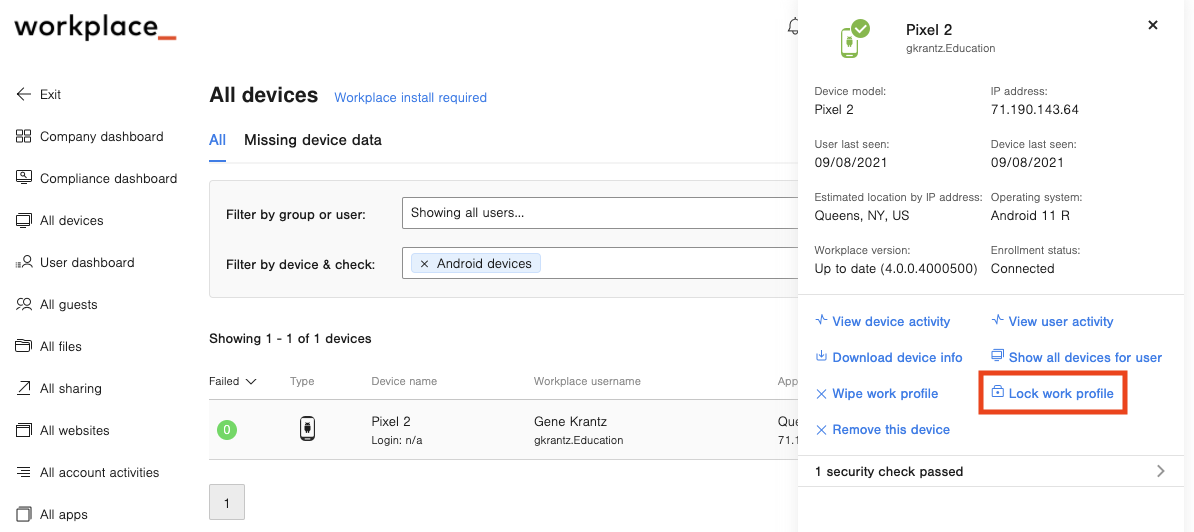Click the IP address value 71.190.143.64
The image size is (1194, 532).
(x=1034, y=110)
